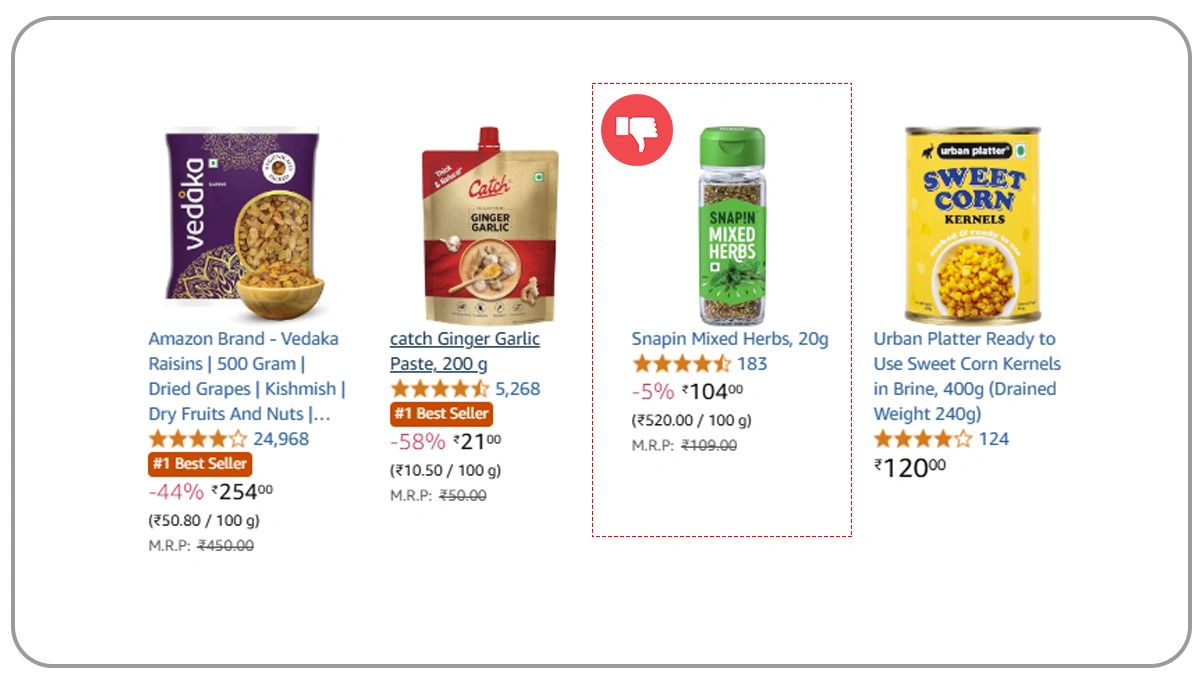The height and width of the screenshot is (684, 1202).
Task: Click the ₹120 Sweet Corn price
Action: [x=909, y=467]
